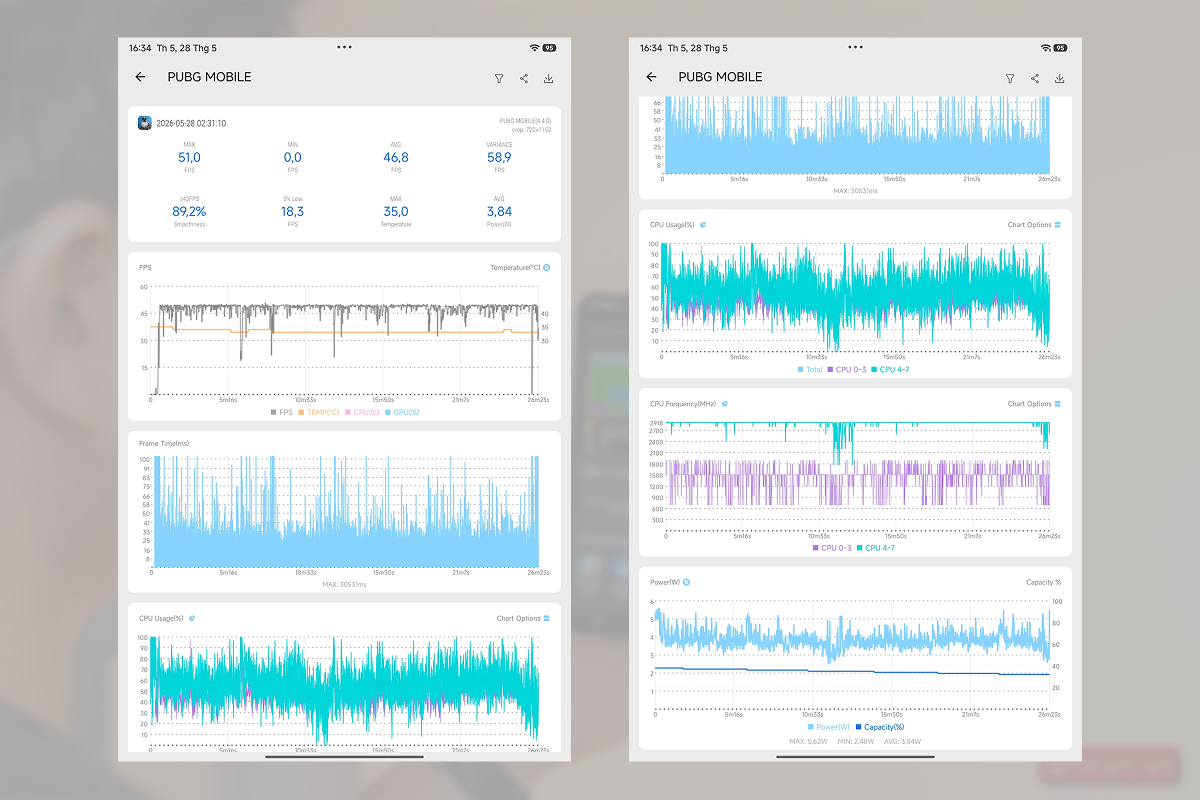Open Chart Options on CPU Frequency chart
This screenshot has height=800, width=1200.
coord(1034,404)
